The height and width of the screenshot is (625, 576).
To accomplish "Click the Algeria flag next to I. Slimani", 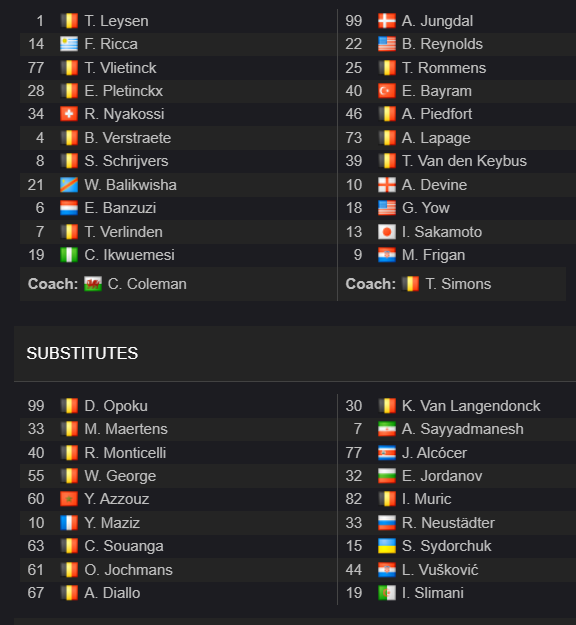I will (387, 593).
